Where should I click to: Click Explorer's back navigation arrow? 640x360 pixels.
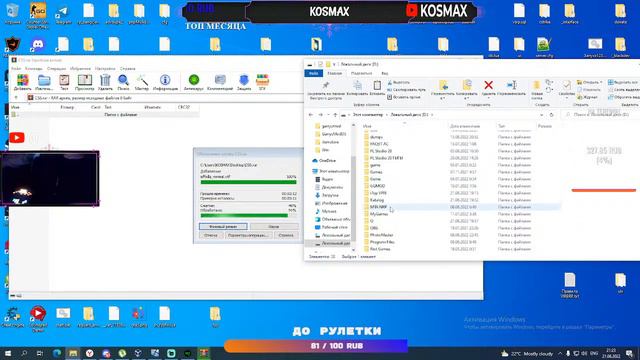[x=311, y=115]
